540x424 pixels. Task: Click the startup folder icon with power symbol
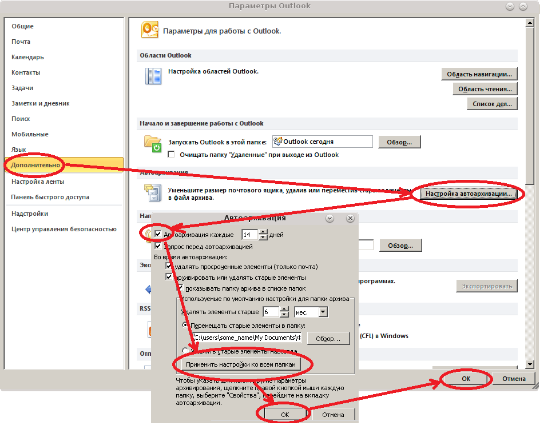click(x=153, y=144)
